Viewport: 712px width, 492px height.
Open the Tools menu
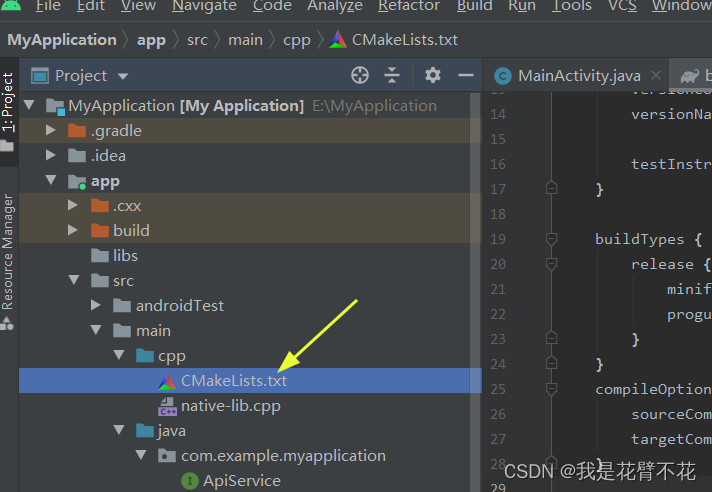click(571, 5)
